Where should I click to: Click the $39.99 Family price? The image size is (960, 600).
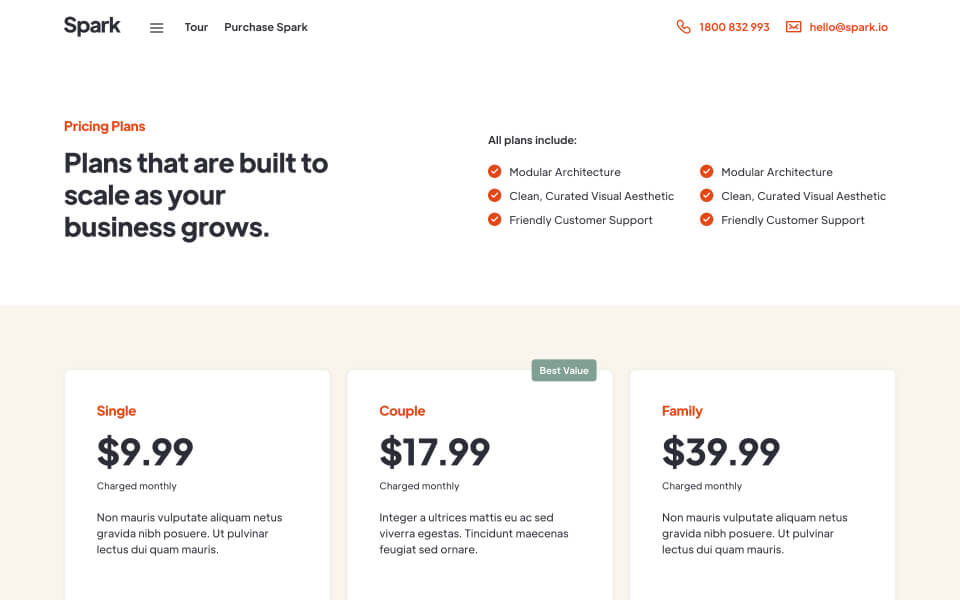click(x=721, y=452)
